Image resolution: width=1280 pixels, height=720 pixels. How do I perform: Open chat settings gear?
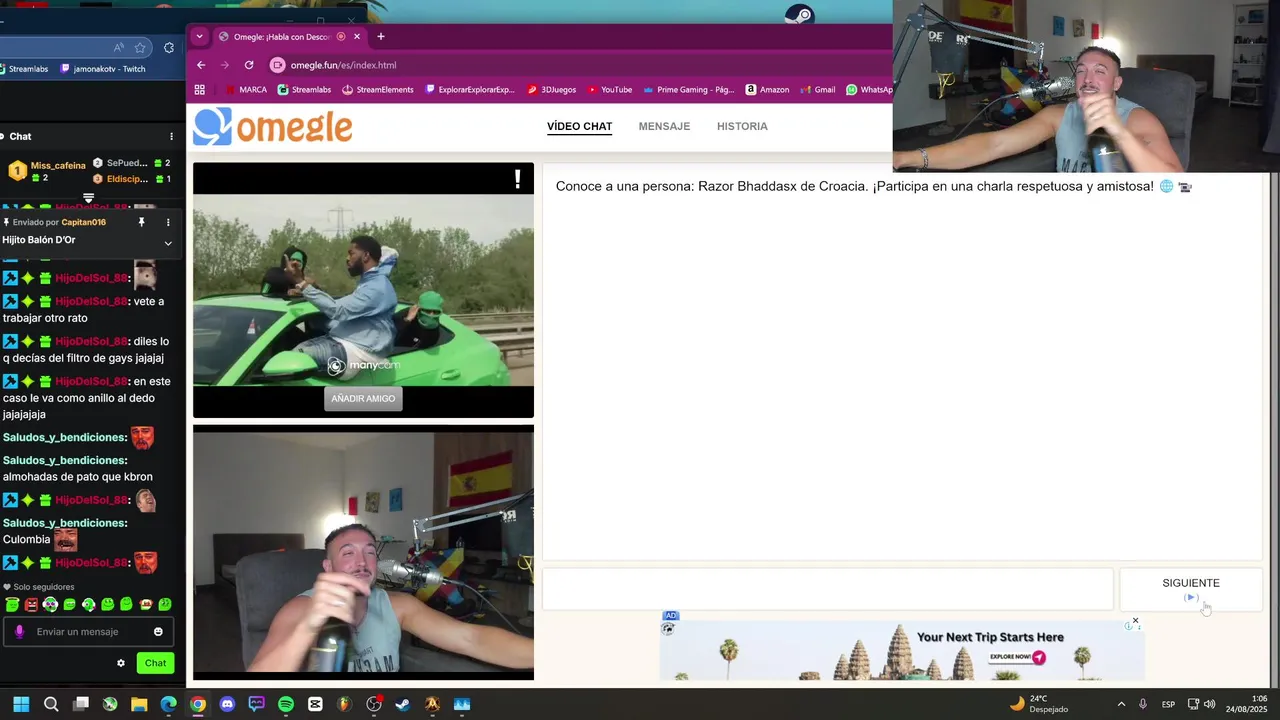(121, 662)
